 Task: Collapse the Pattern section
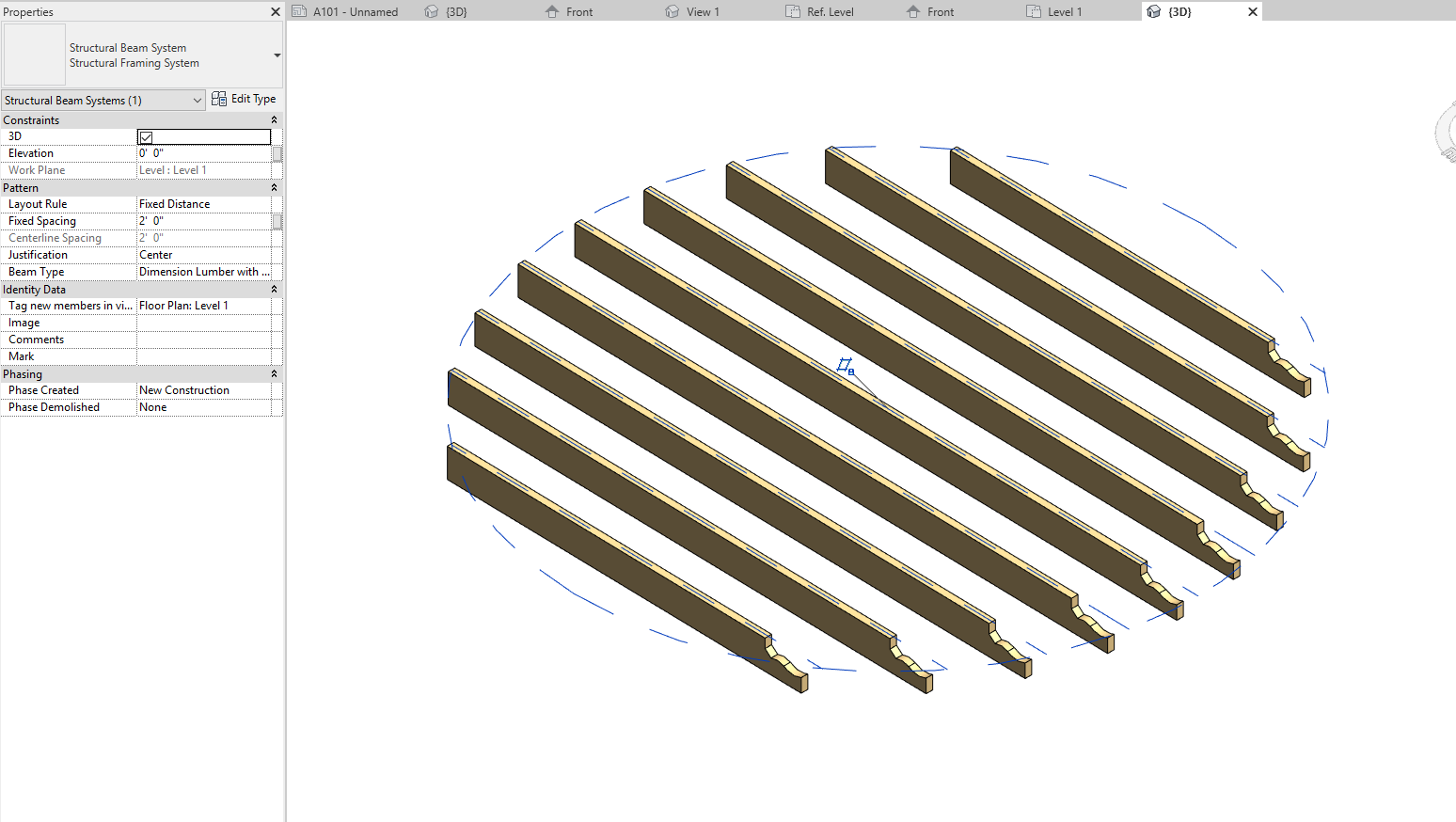click(x=273, y=187)
